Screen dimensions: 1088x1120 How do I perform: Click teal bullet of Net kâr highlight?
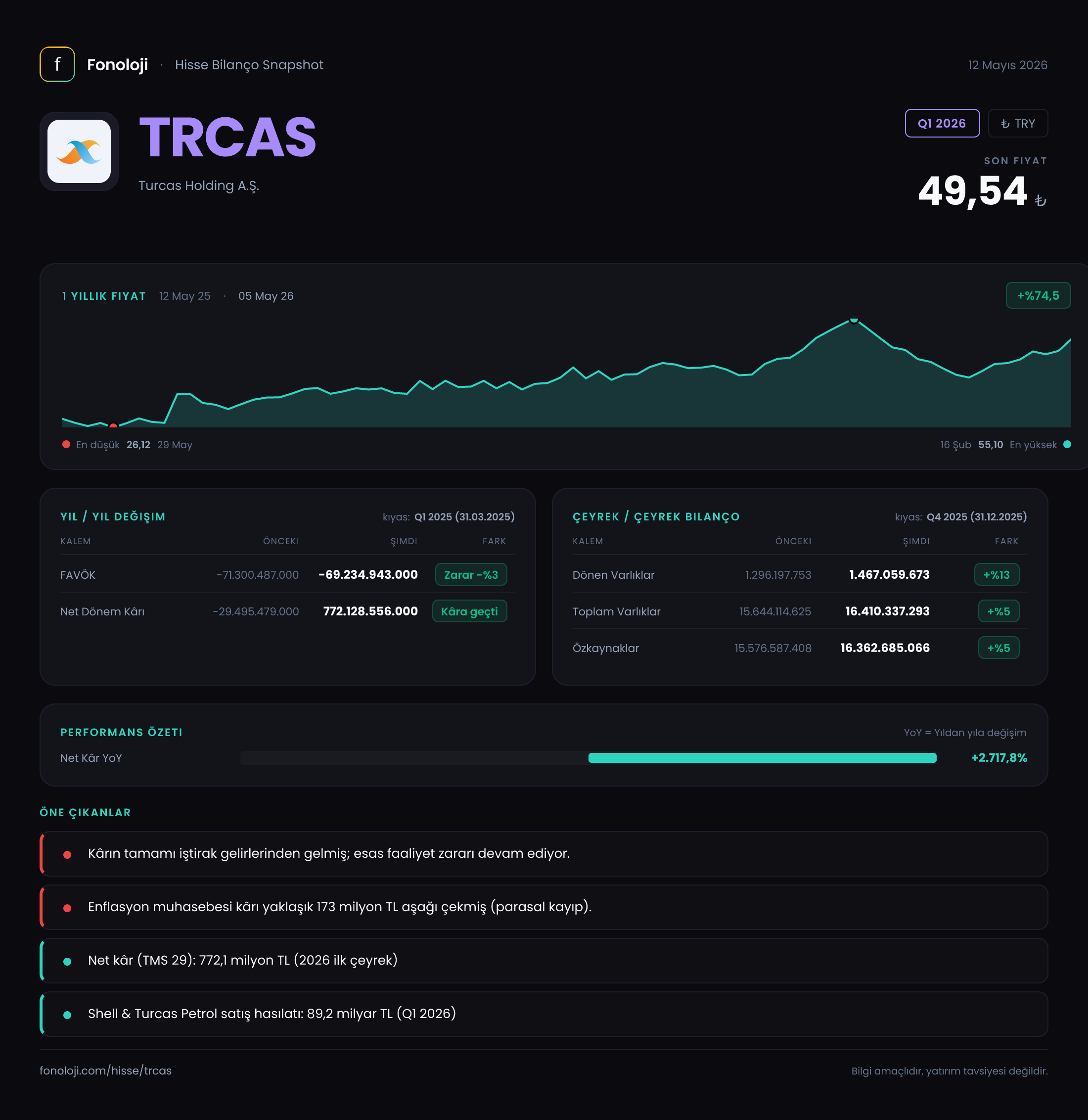click(67, 962)
